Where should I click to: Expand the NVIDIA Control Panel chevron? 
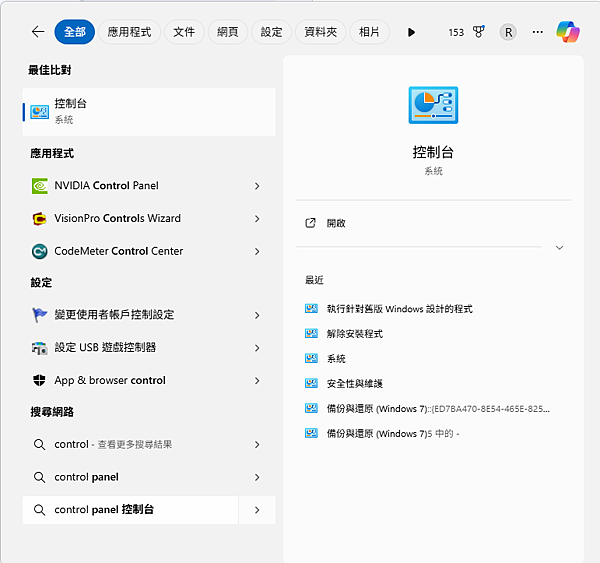click(257, 186)
